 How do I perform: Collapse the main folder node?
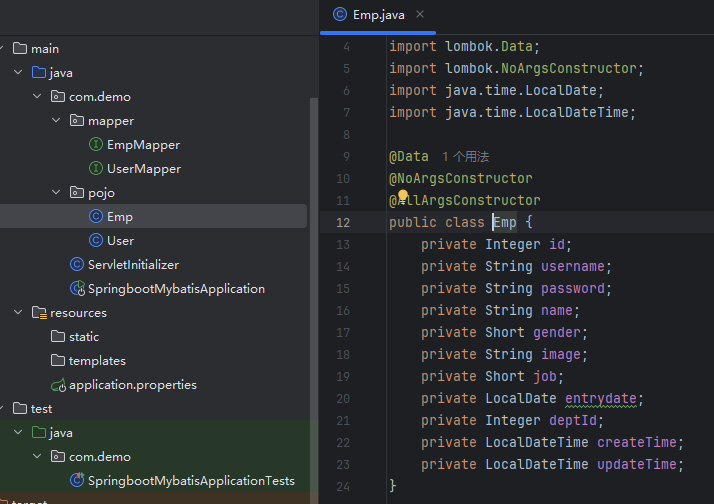click(x=3, y=49)
